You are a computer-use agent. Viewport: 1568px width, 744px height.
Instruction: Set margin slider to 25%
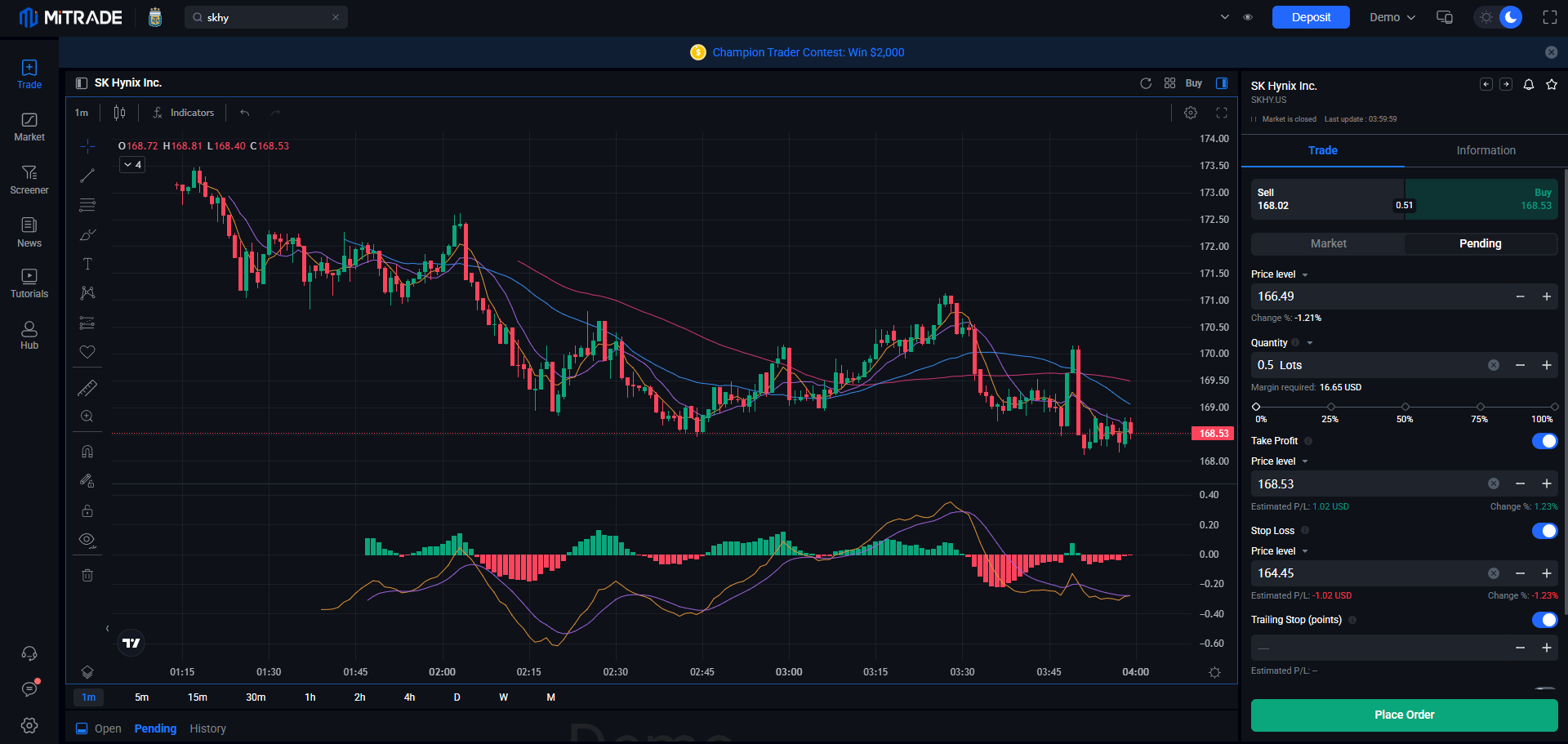[1330, 407]
